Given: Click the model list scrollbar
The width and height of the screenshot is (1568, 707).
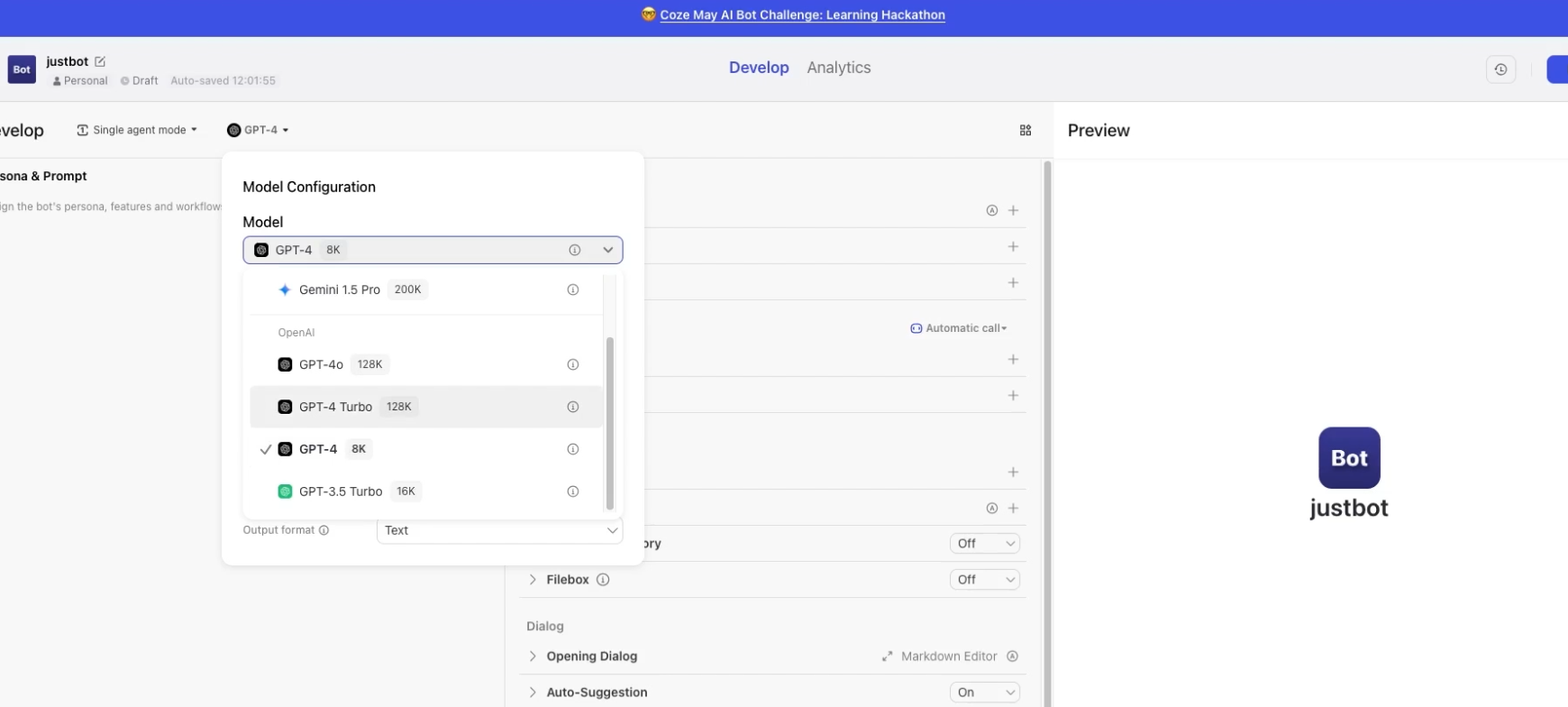Looking at the screenshot, I should pos(610,424).
